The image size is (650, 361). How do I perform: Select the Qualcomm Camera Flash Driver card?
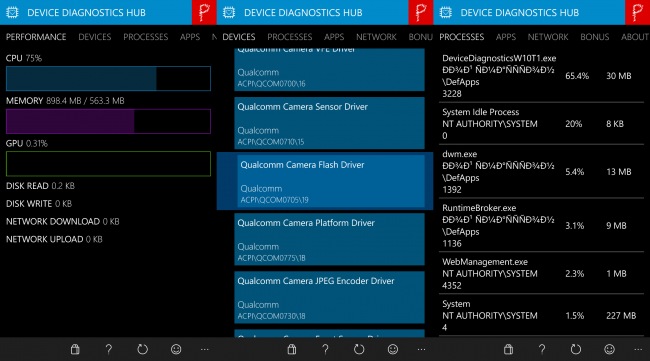pyautogui.click(x=330, y=181)
